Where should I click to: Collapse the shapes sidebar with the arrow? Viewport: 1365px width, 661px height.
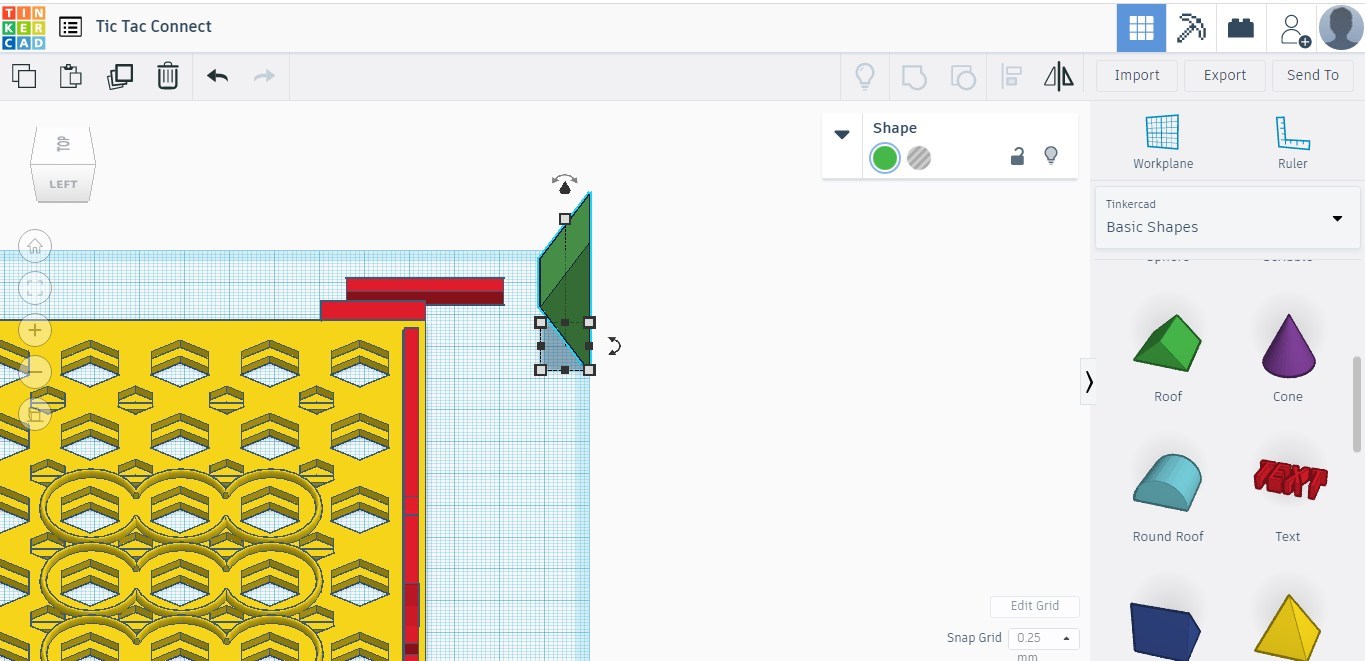point(1089,382)
